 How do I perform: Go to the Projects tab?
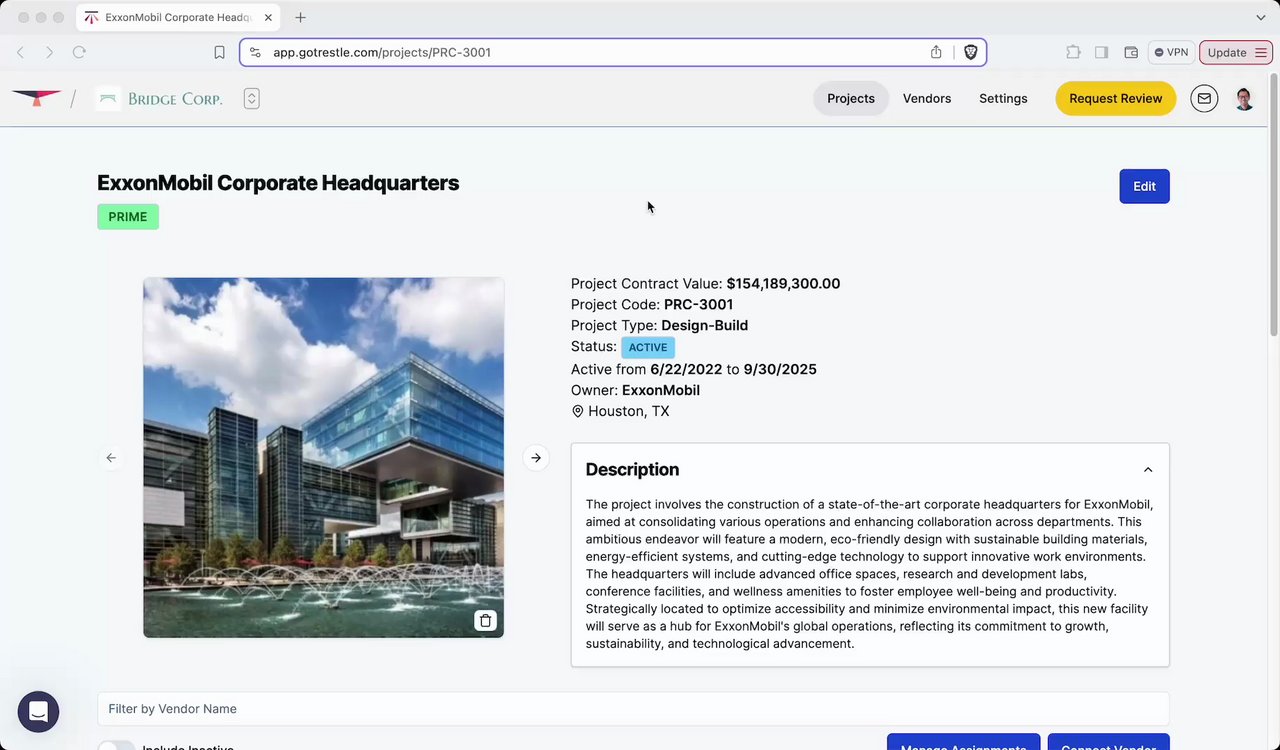point(851,98)
